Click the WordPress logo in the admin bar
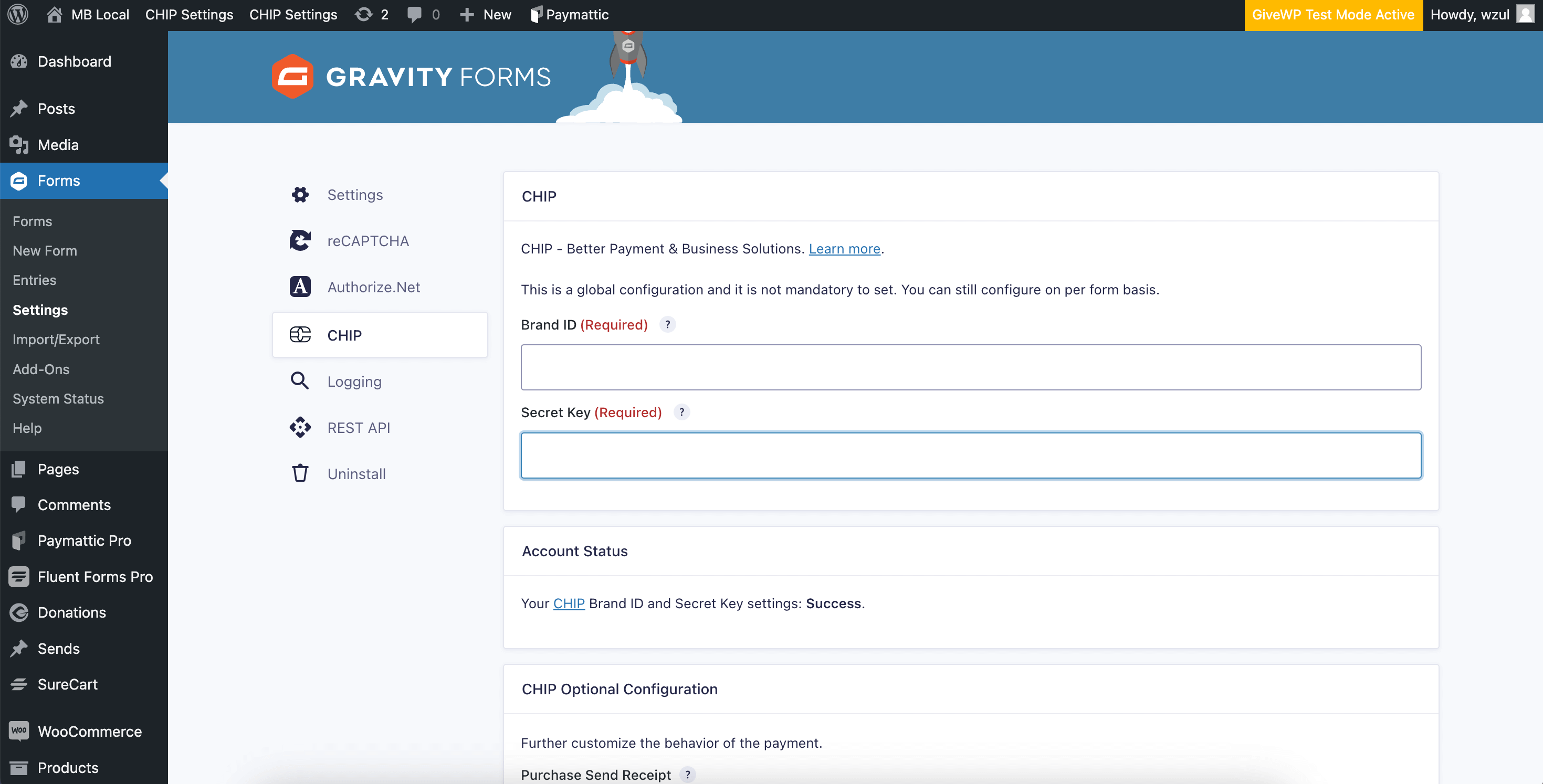The width and height of the screenshot is (1543, 784). 18,14
